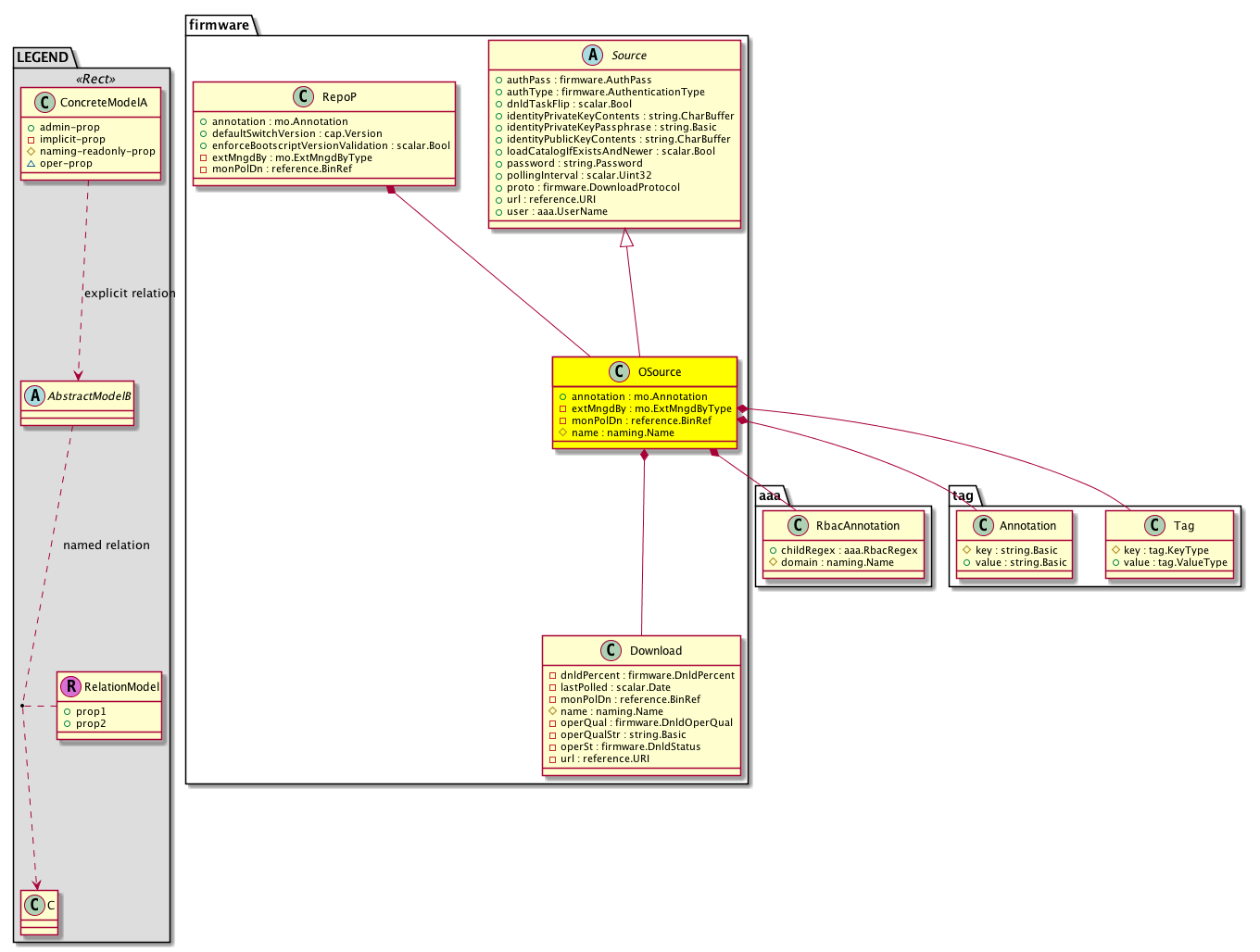The height and width of the screenshot is (952, 1260).
Task: Click the aaa package label
Action: (769, 495)
